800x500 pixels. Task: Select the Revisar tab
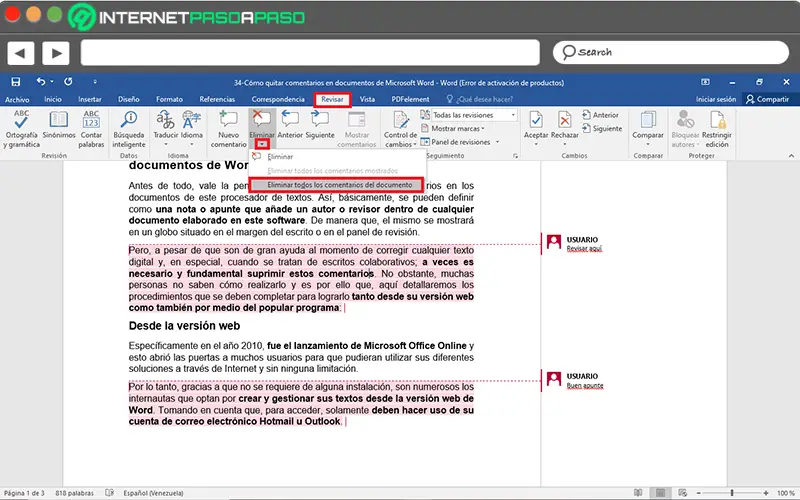click(x=332, y=99)
